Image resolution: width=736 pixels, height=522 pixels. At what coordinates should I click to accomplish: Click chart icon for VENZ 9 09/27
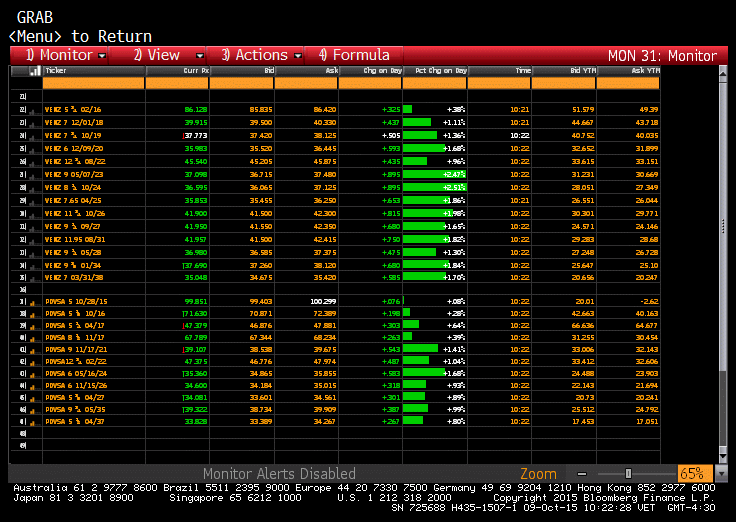click(x=33, y=228)
